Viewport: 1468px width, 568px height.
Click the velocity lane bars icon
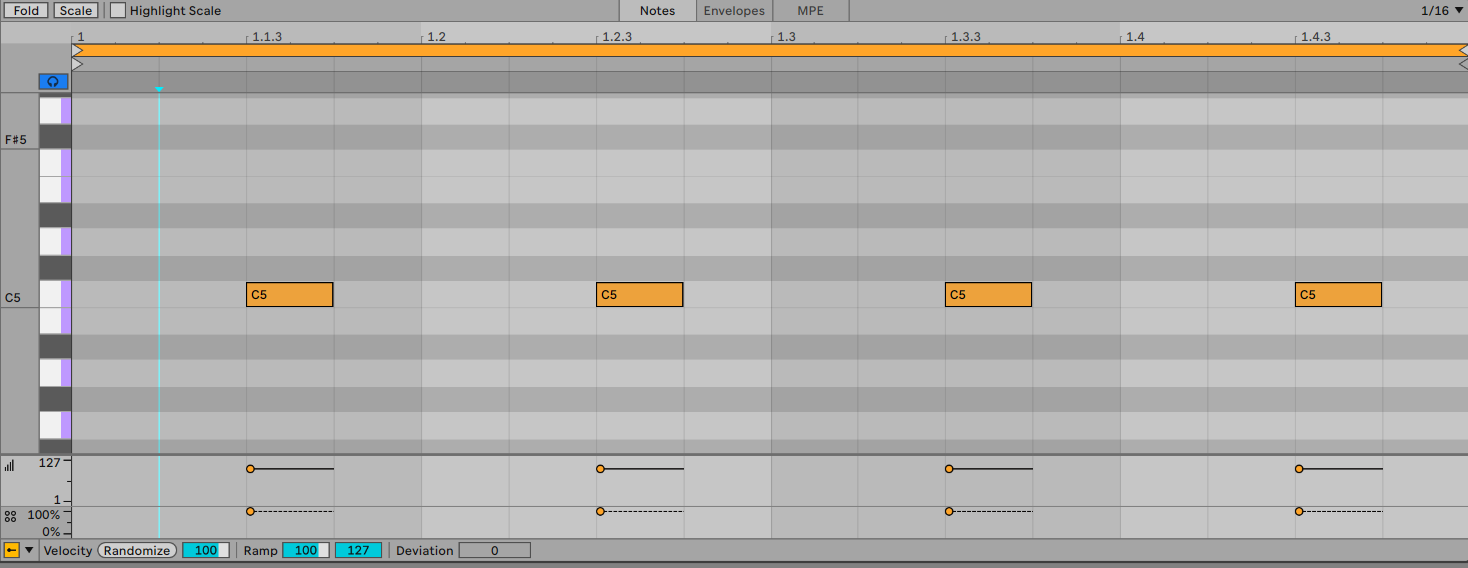(10, 466)
